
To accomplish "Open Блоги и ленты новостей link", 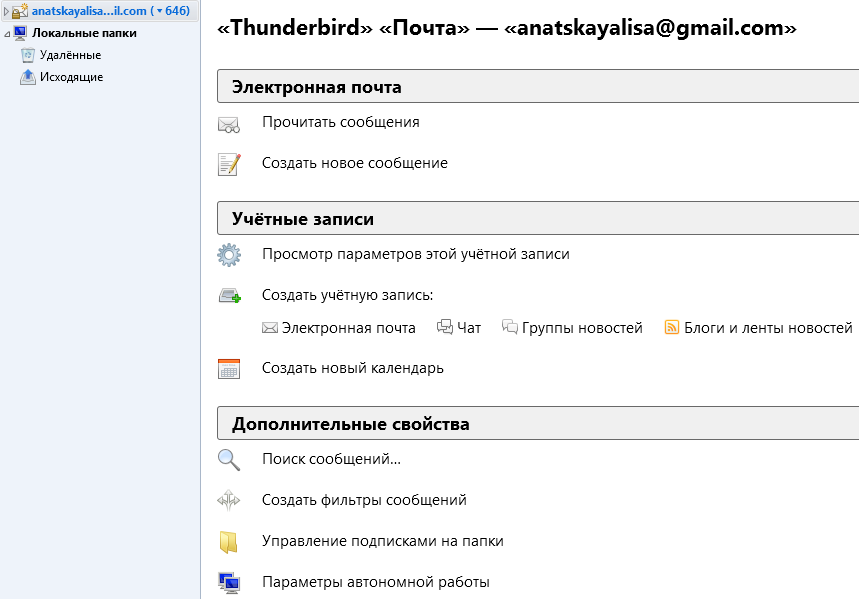I will [768, 328].
